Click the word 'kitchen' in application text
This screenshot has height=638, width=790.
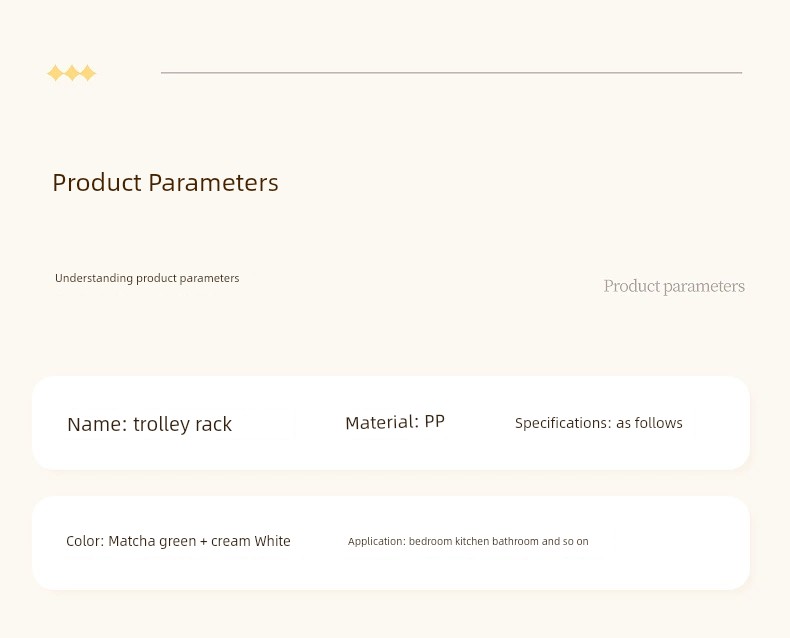point(472,541)
